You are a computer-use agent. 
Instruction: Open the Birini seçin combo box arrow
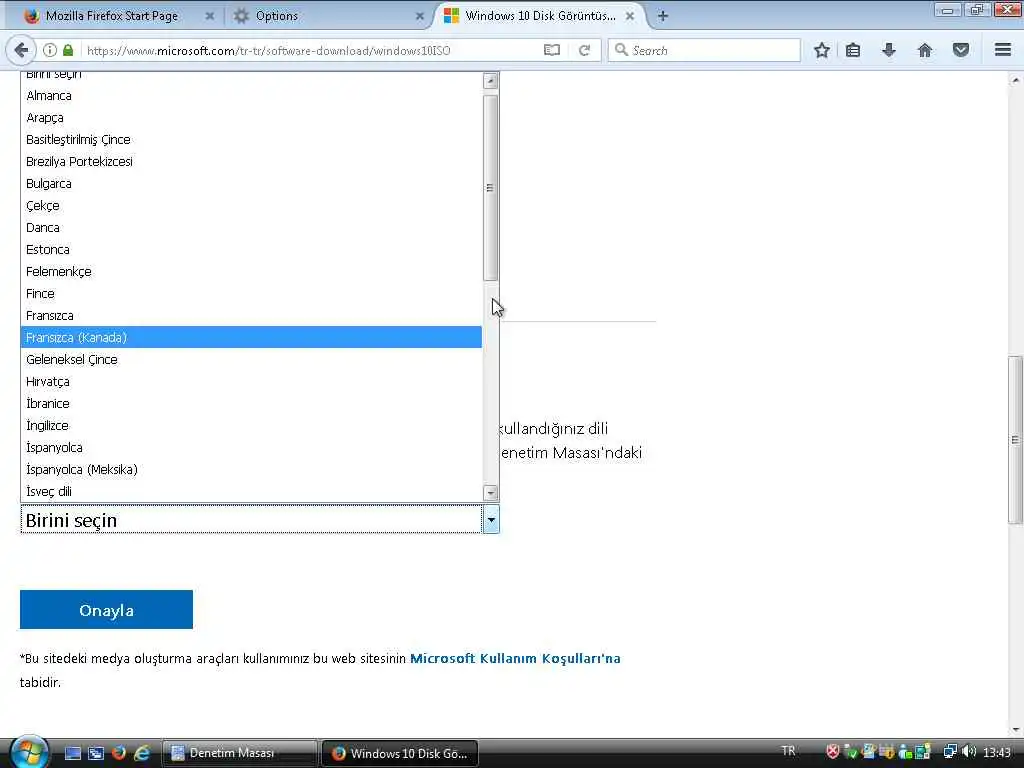[x=490, y=520]
